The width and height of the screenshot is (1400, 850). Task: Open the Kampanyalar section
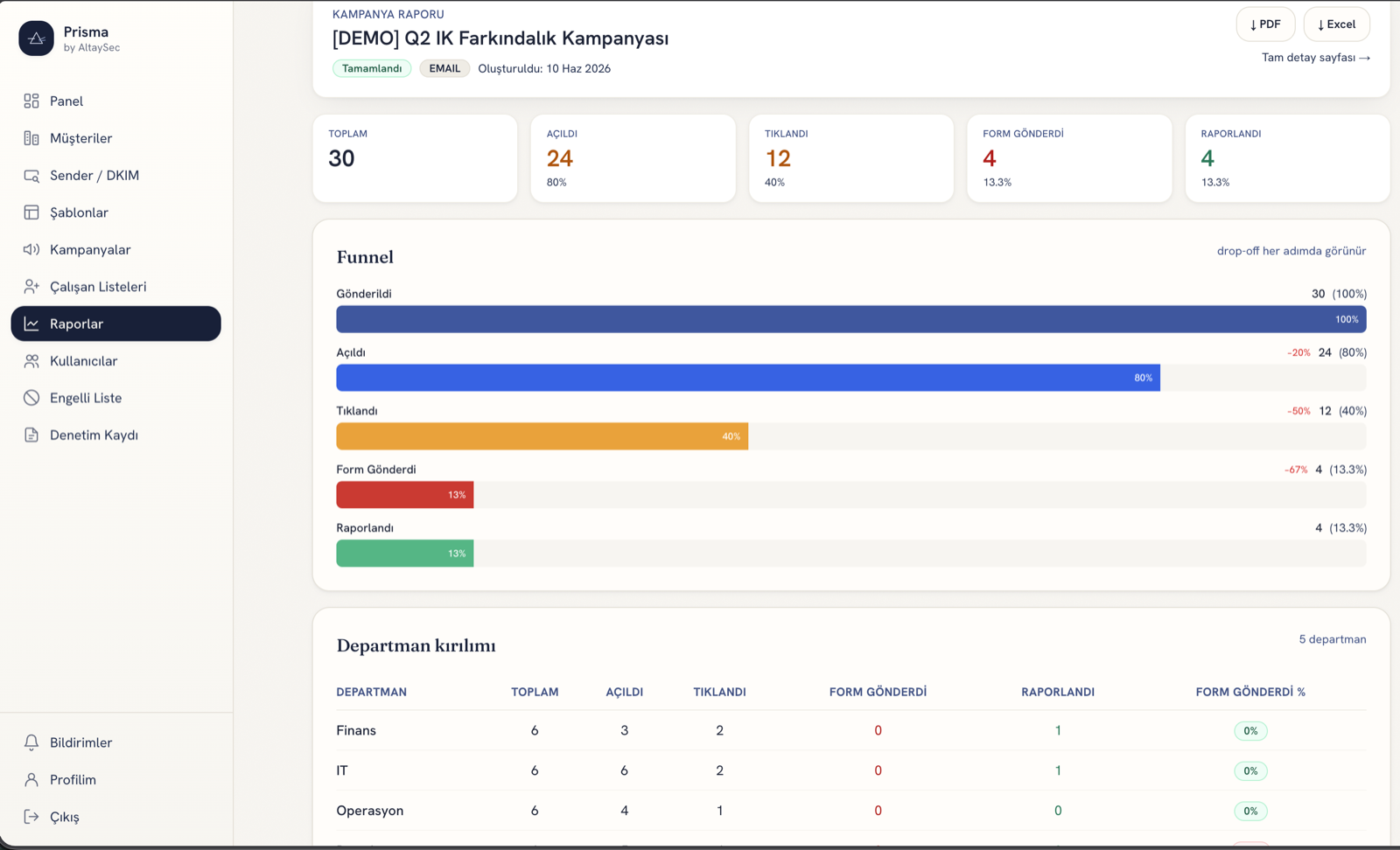coord(115,250)
